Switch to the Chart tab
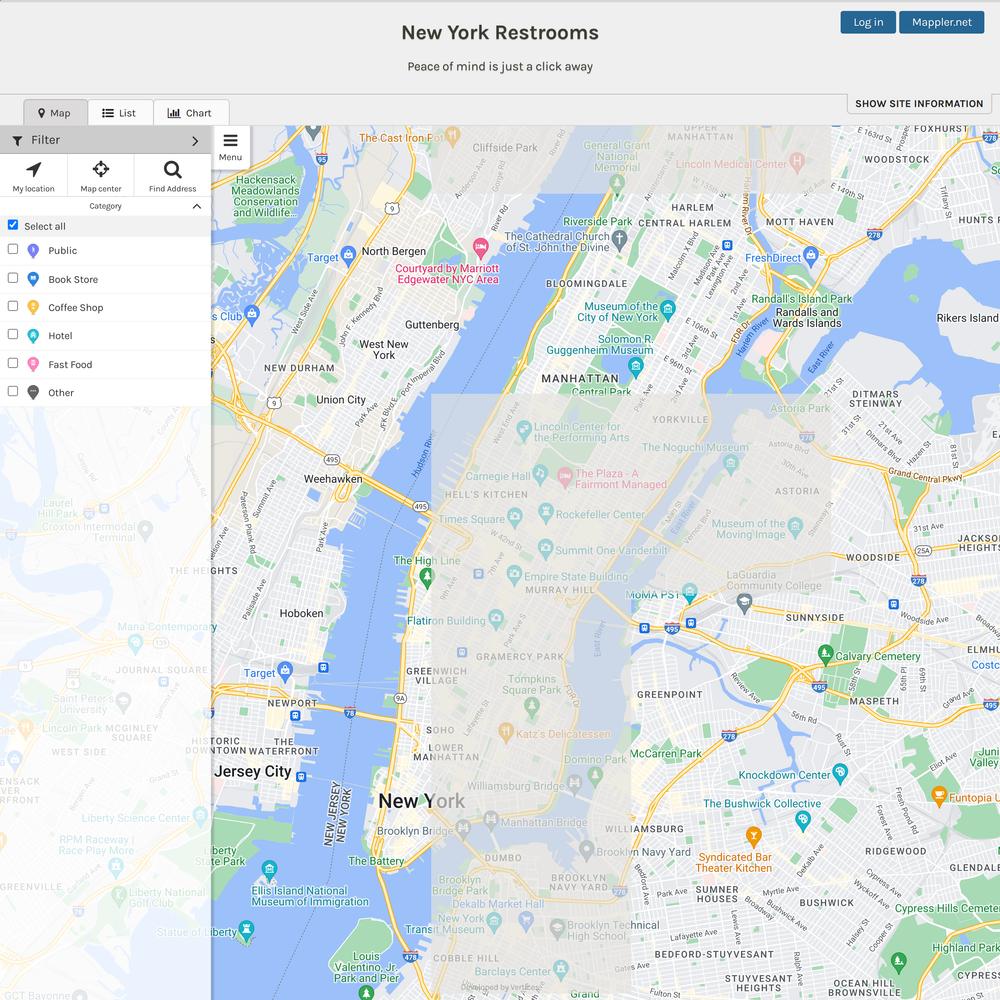 (191, 113)
